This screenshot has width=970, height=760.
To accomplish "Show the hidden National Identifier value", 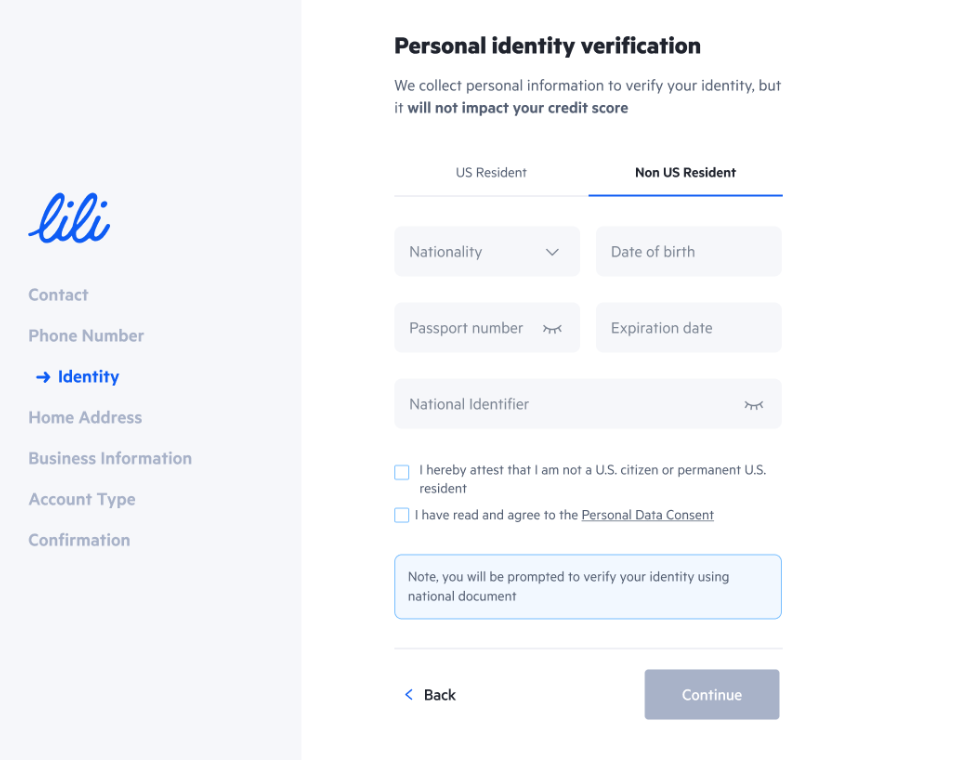I will click(753, 405).
